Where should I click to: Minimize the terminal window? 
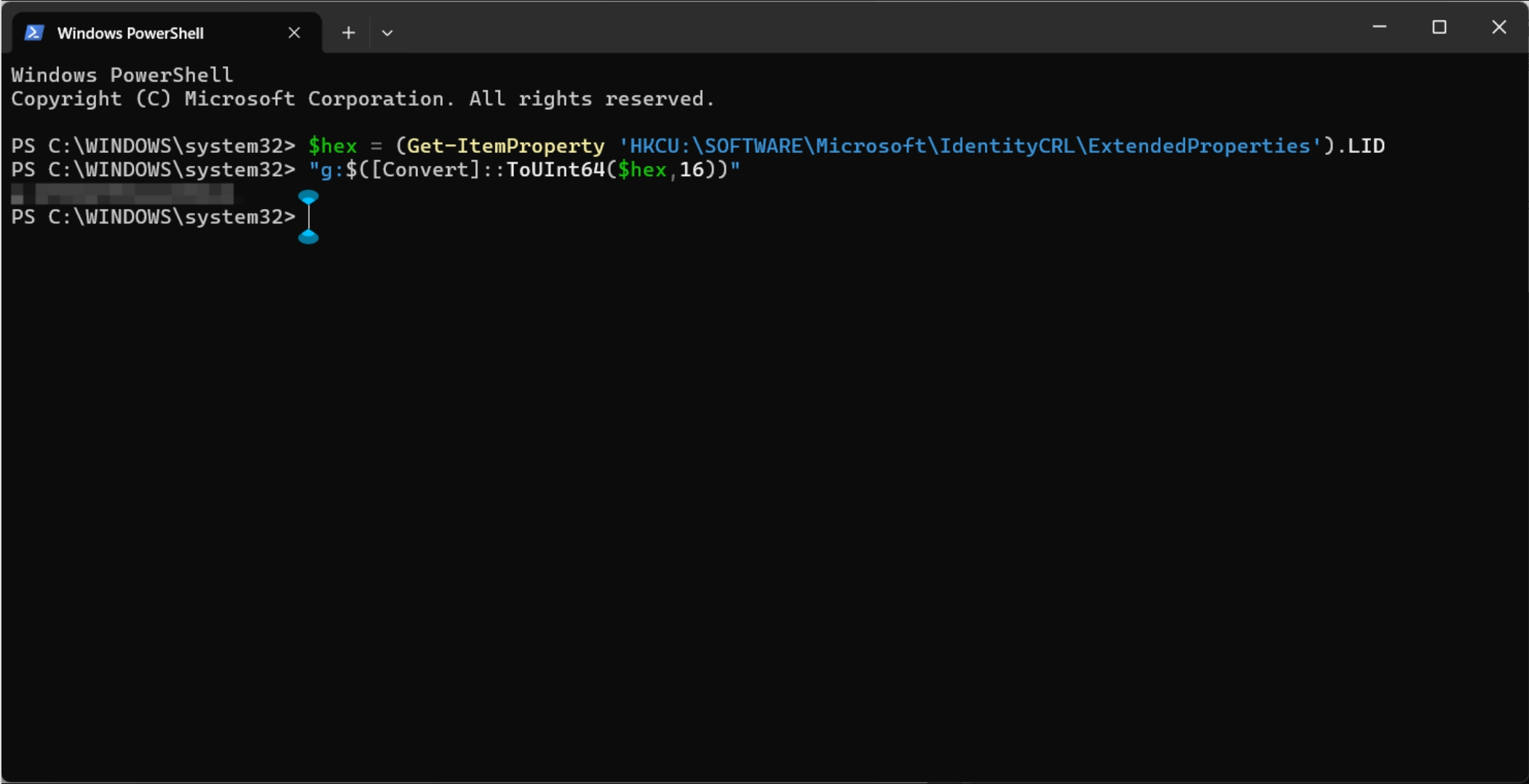point(1379,27)
